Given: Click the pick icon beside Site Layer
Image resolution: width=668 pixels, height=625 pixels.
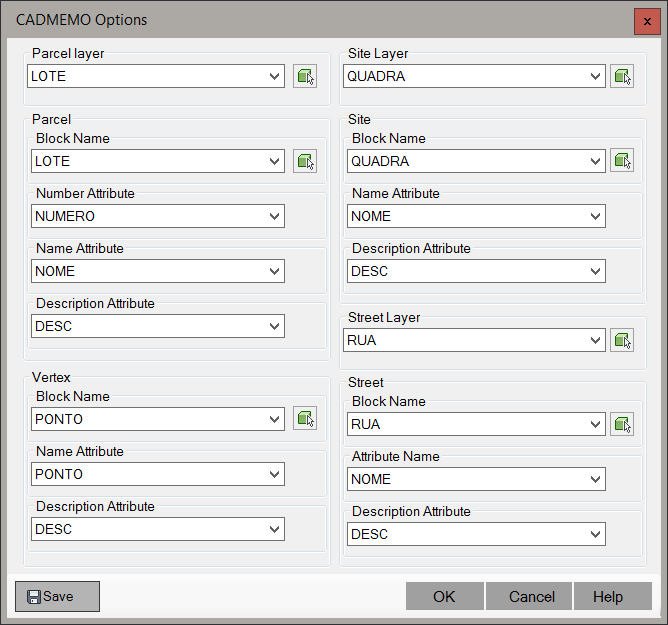Looking at the screenshot, I should [622, 77].
